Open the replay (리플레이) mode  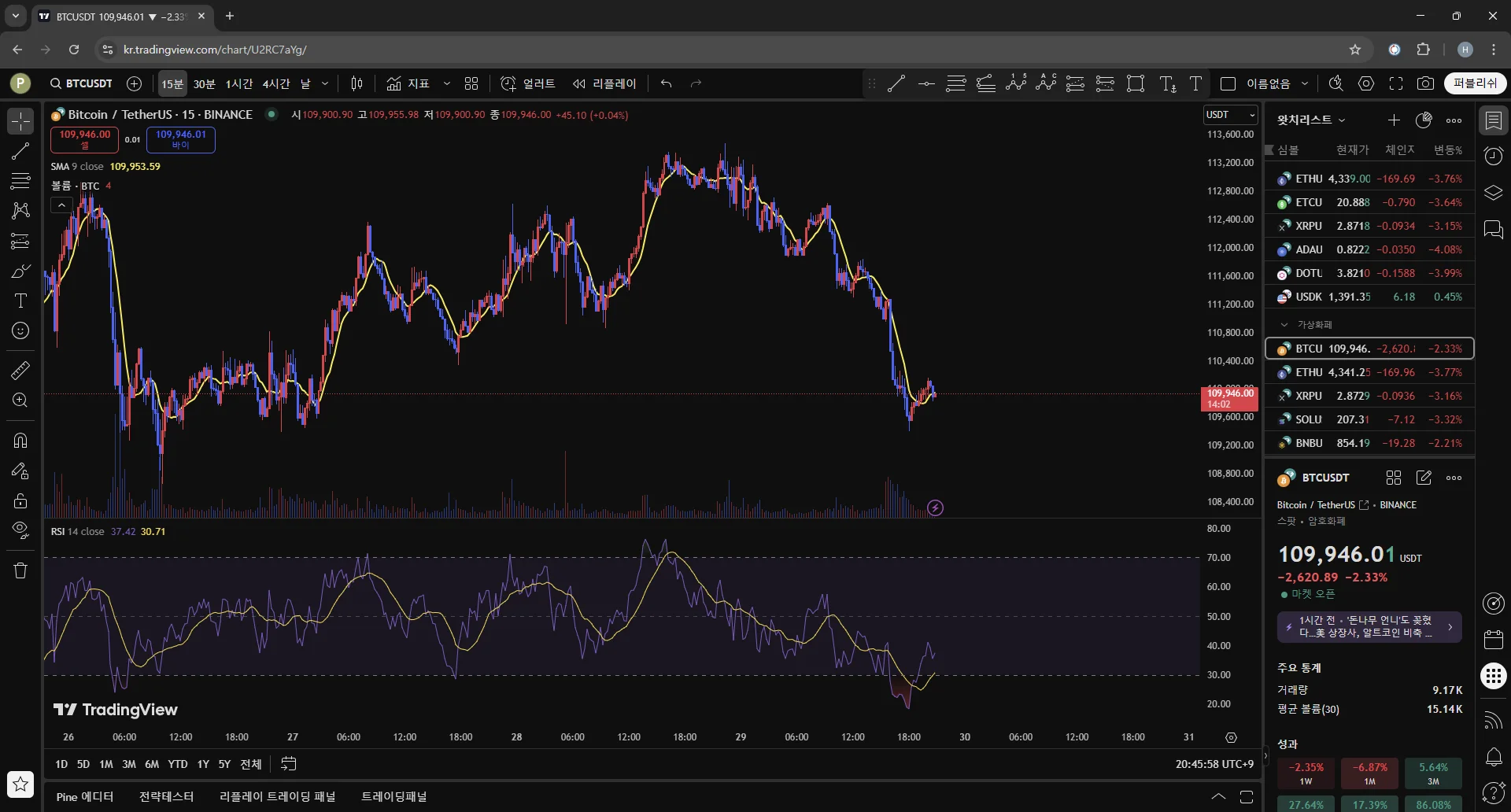[604, 83]
